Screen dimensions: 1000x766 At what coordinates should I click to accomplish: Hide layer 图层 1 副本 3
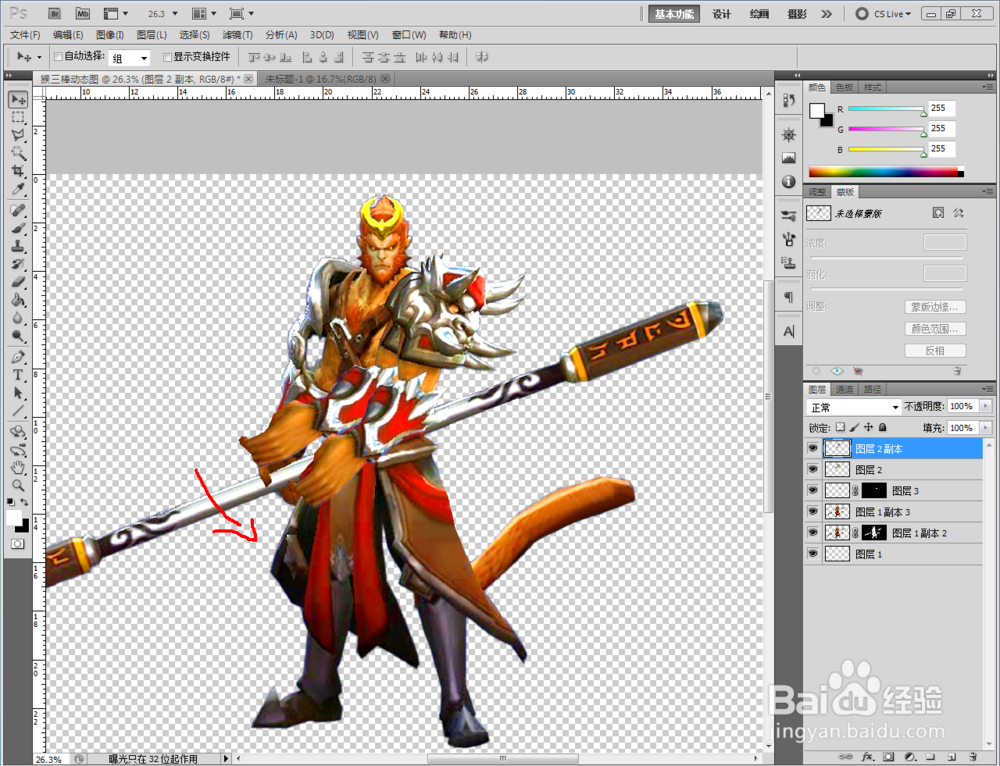812,512
